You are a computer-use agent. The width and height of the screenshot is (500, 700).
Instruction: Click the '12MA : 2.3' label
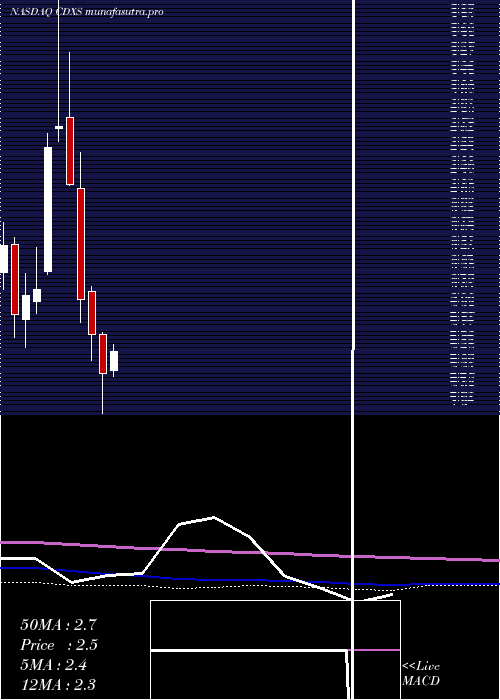[x=58, y=684]
